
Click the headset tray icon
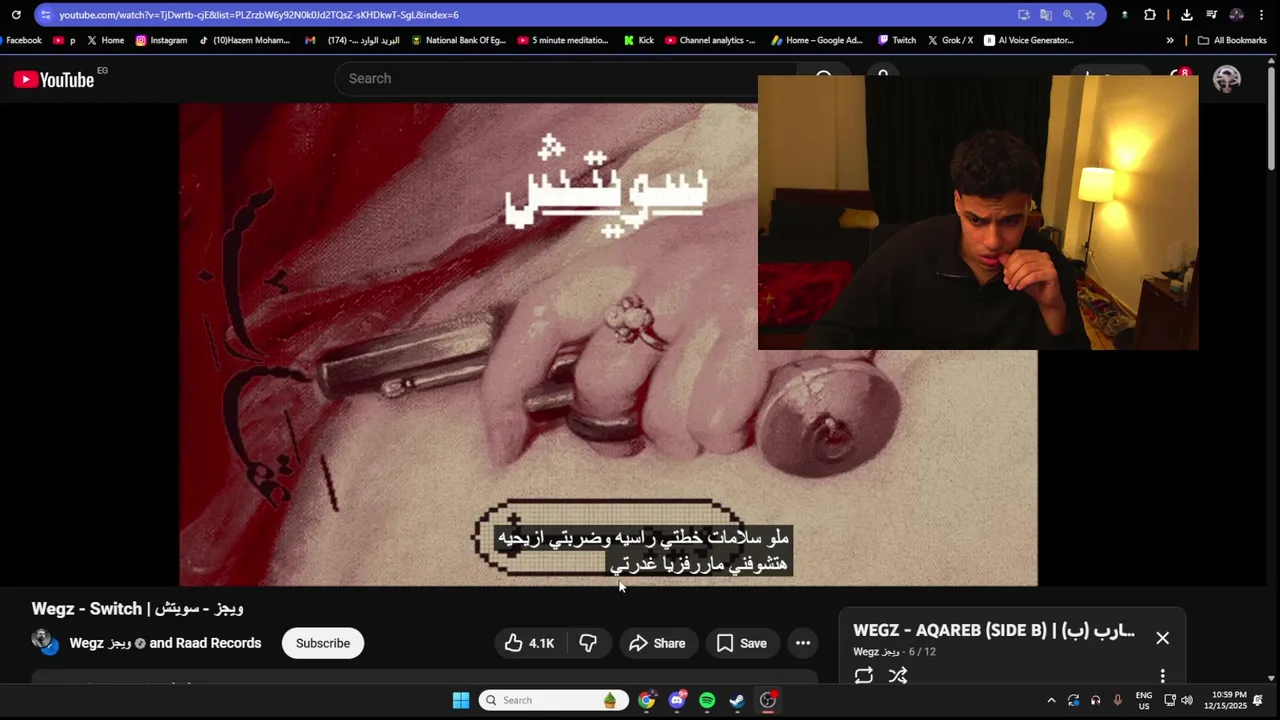pos(1096,700)
